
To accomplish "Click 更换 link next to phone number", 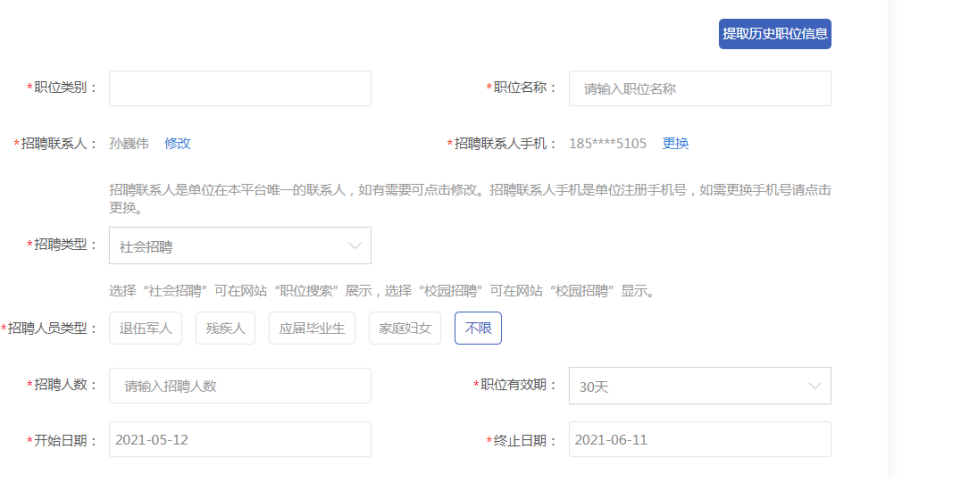I will 675,143.
